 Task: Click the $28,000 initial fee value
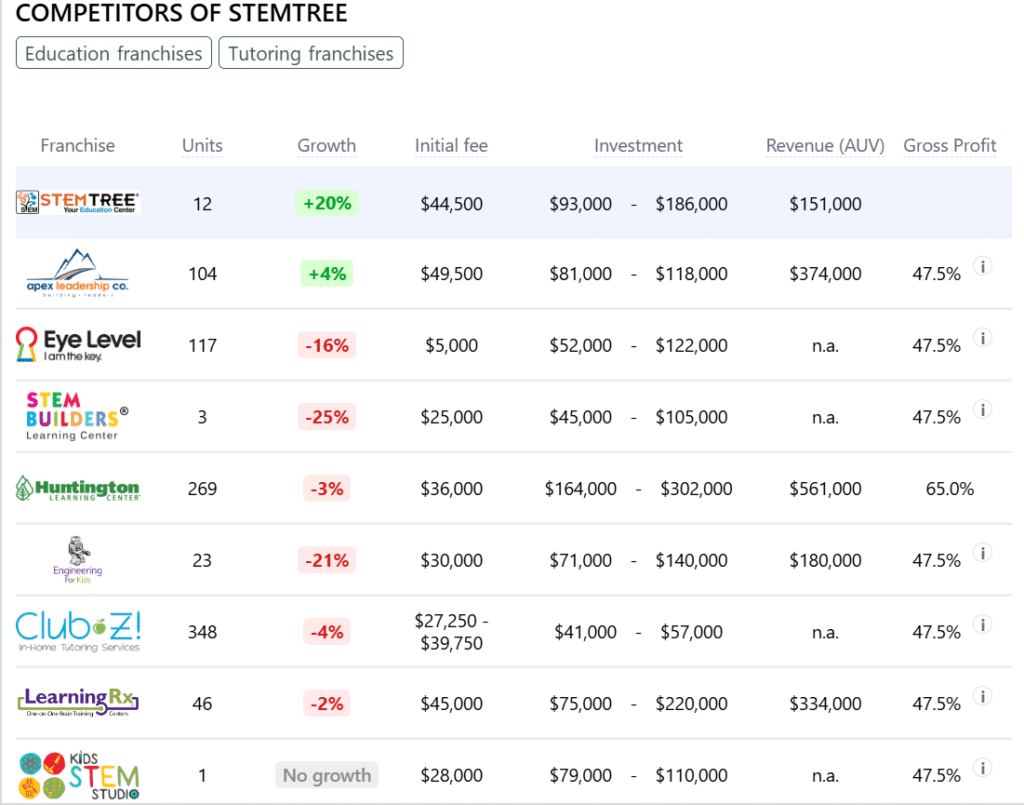point(451,776)
